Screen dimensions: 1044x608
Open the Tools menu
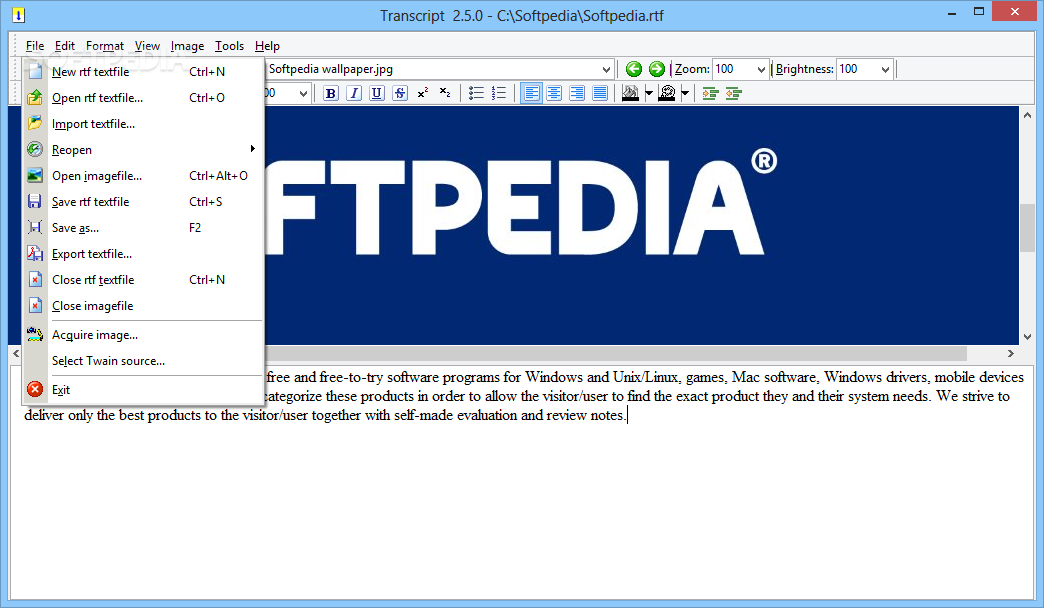tap(229, 46)
